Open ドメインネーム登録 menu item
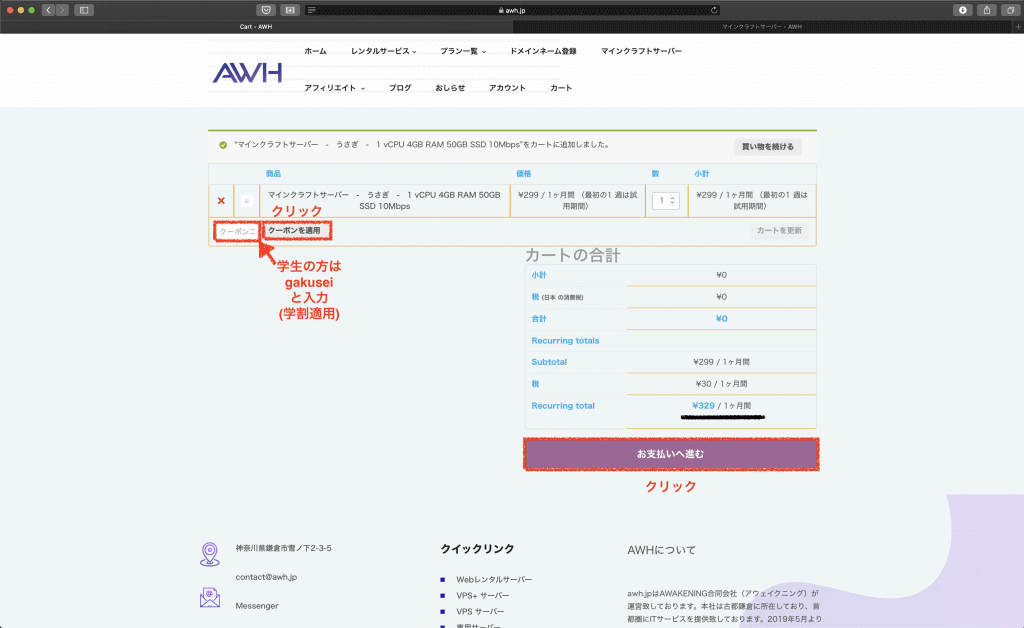 pos(543,51)
